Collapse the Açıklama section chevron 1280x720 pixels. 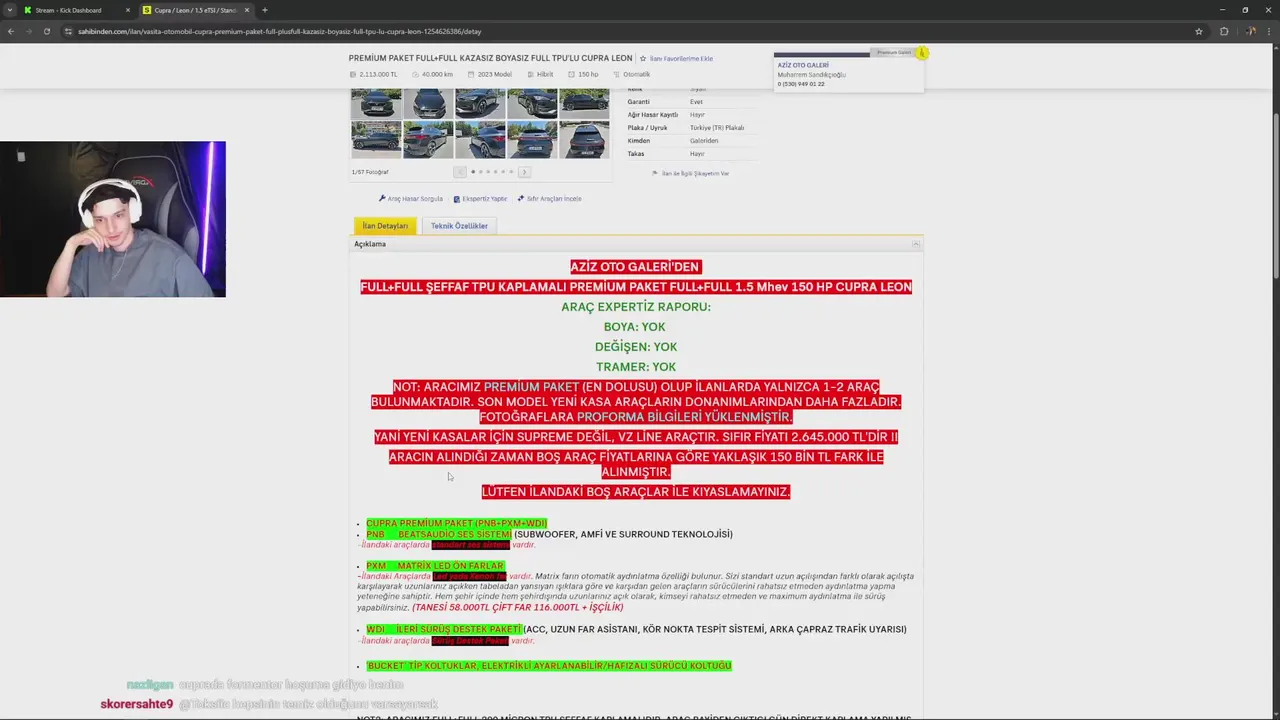(x=915, y=244)
